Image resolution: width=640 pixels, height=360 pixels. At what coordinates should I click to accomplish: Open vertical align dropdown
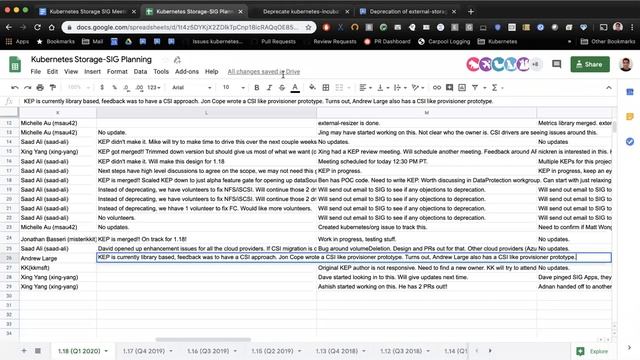pos(382,87)
